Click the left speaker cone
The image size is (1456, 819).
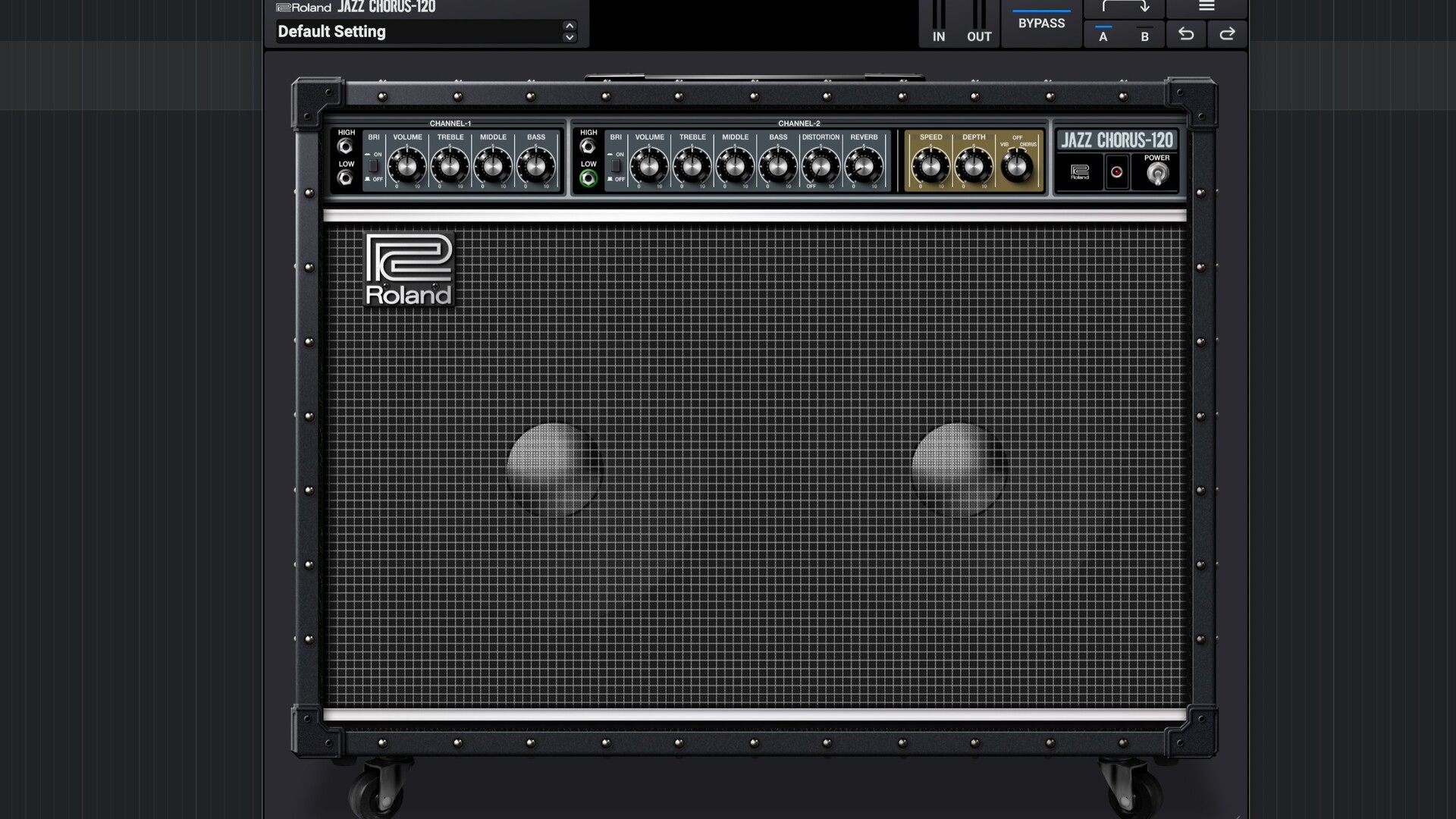pos(554,469)
